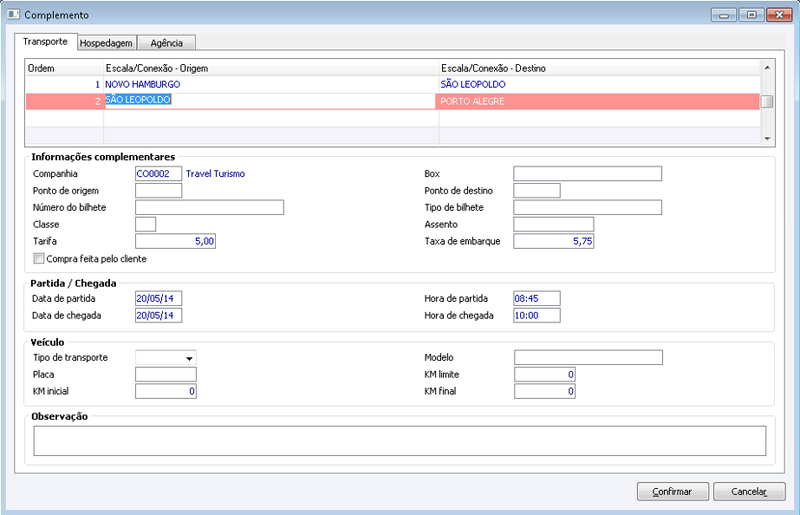Click the Hora de partida field
Screen dimensions: 800x515
coord(537,299)
